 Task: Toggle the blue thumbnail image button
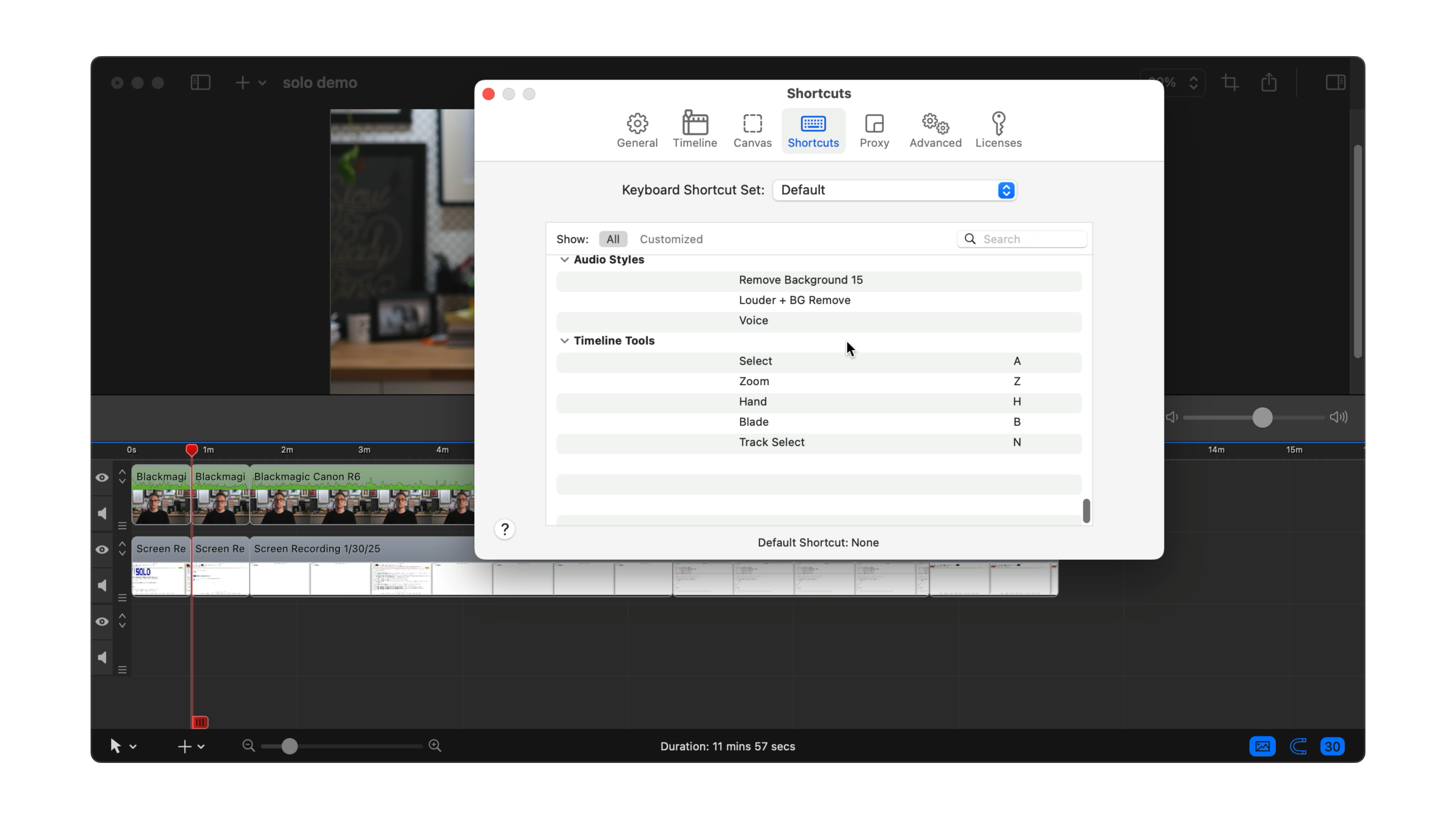click(x=1262, y=746)
